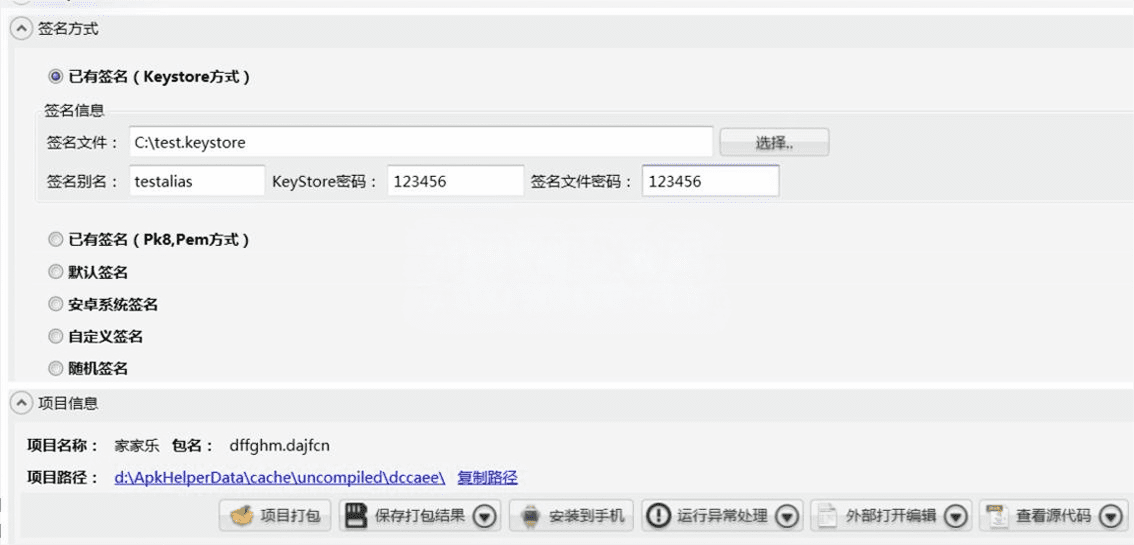This screenshot has width=1134, height=545.
Task: Click the 查看源代码 source file icon
Action: [x=996, y=515]
